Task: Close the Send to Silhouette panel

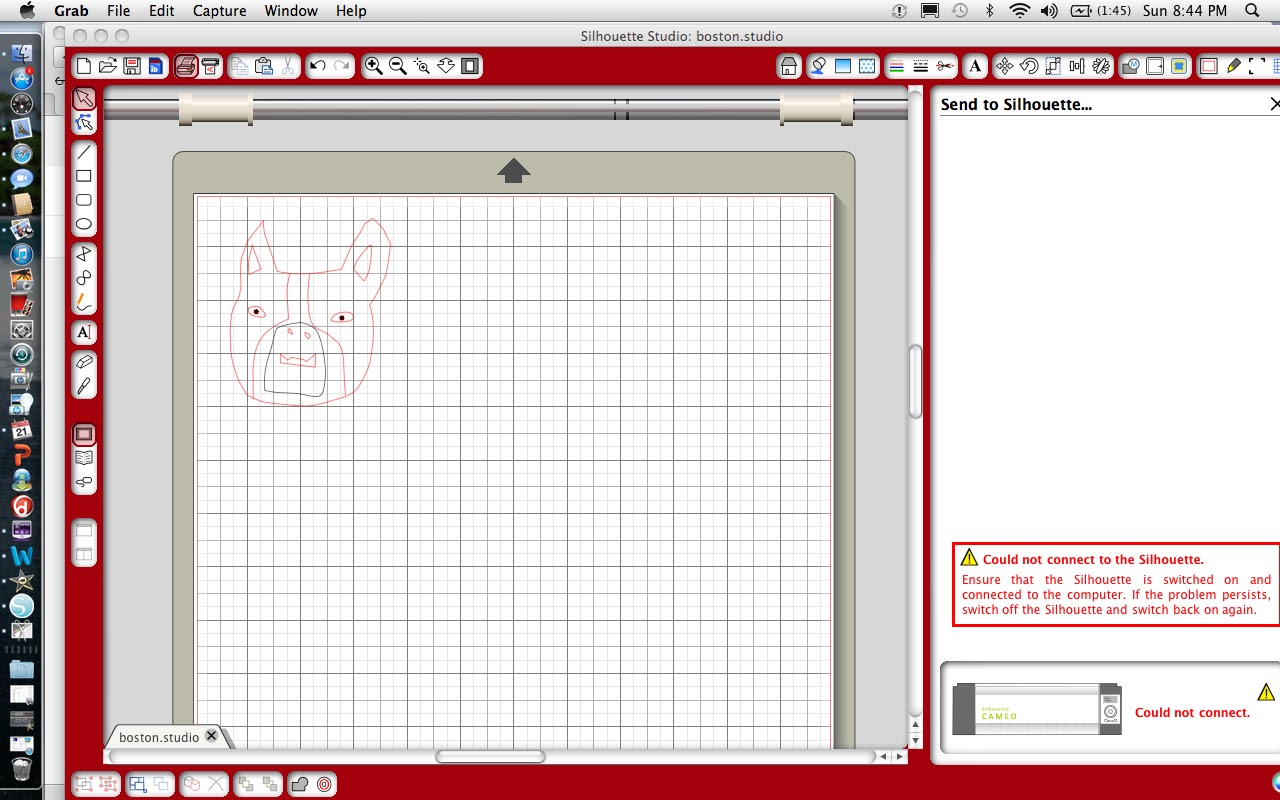Action: [1274, 104]
